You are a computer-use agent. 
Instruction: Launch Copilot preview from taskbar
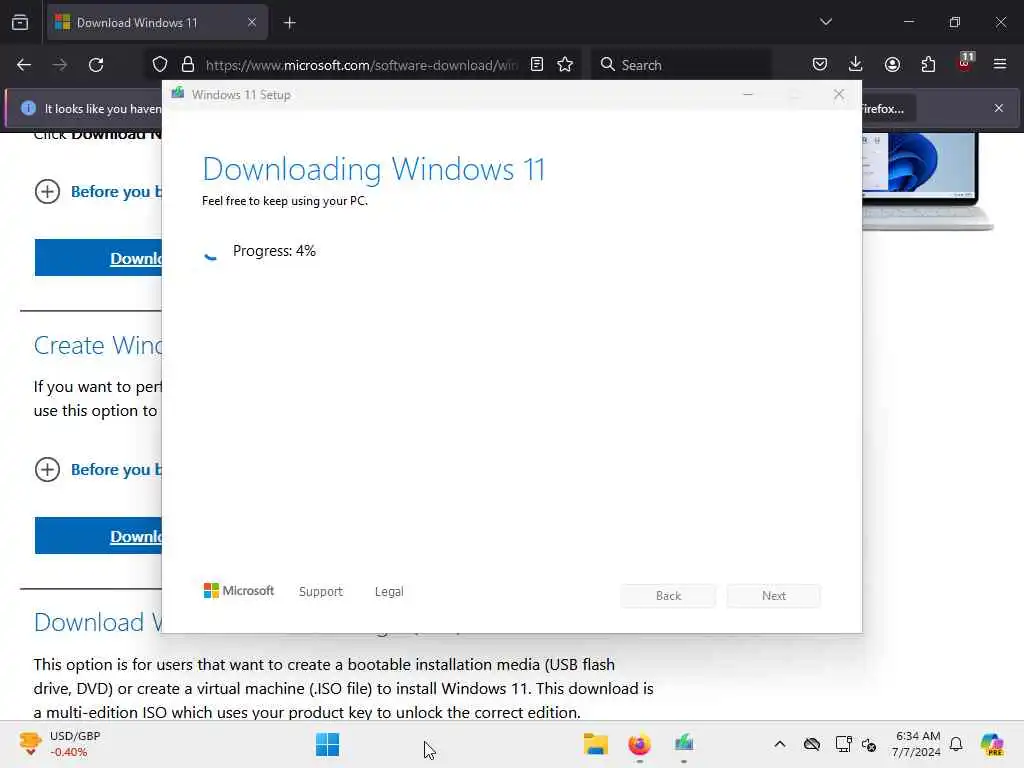pos(992,744)
